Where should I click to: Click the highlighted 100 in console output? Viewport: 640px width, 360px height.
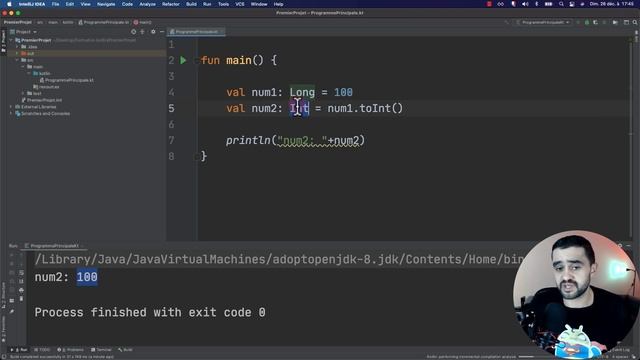point(87,277)
